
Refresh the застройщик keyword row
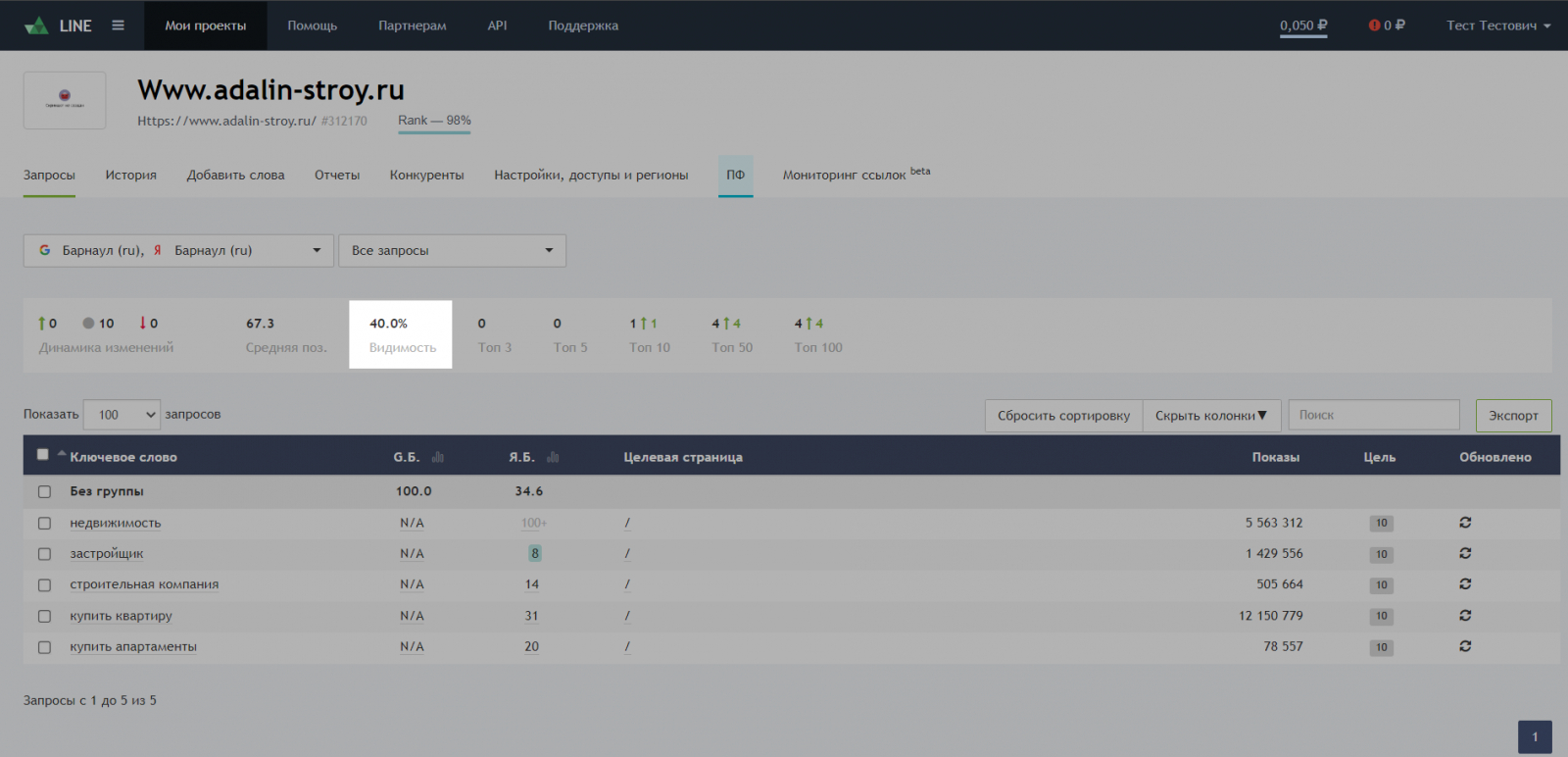pos(1465,553)
